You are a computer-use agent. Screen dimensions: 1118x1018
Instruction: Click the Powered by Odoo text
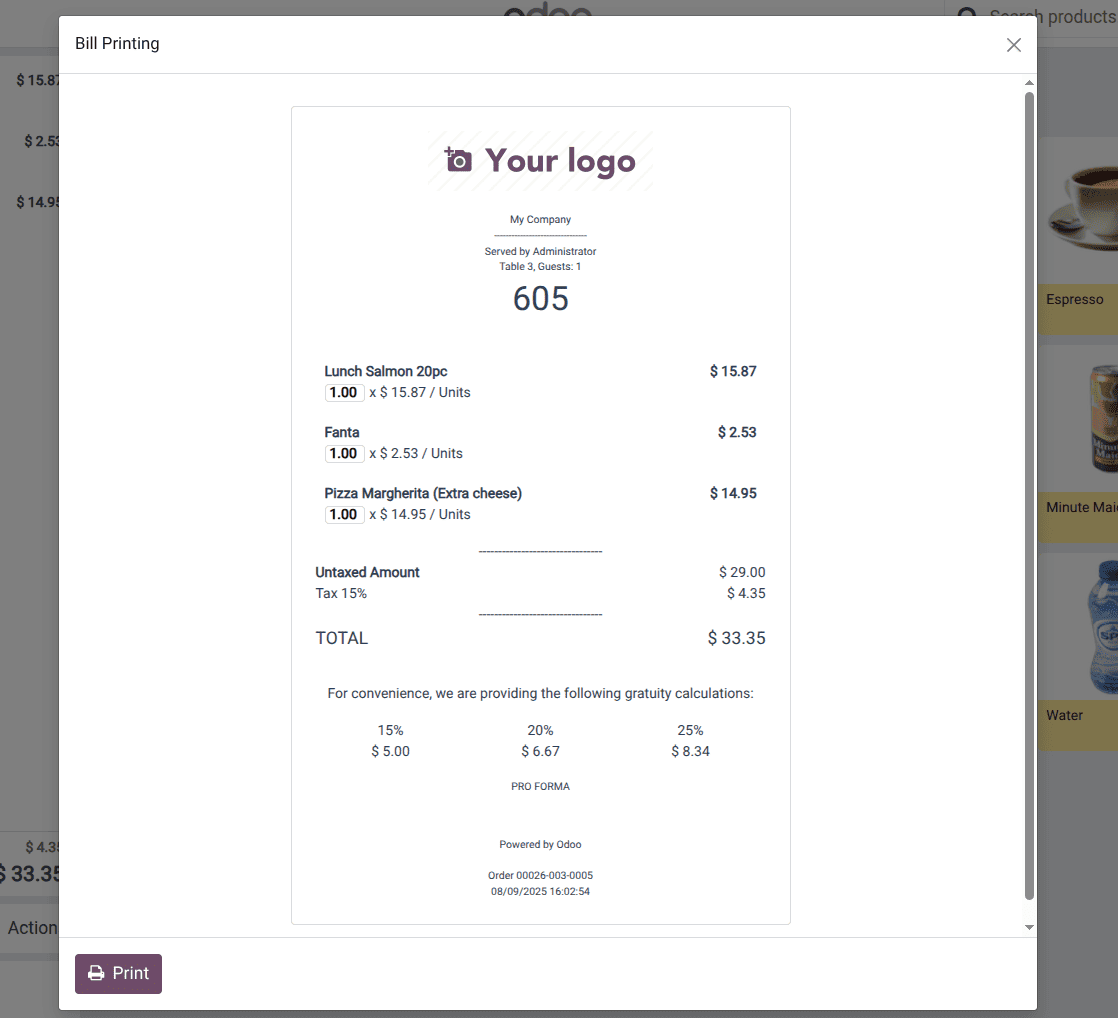[540, 845]
